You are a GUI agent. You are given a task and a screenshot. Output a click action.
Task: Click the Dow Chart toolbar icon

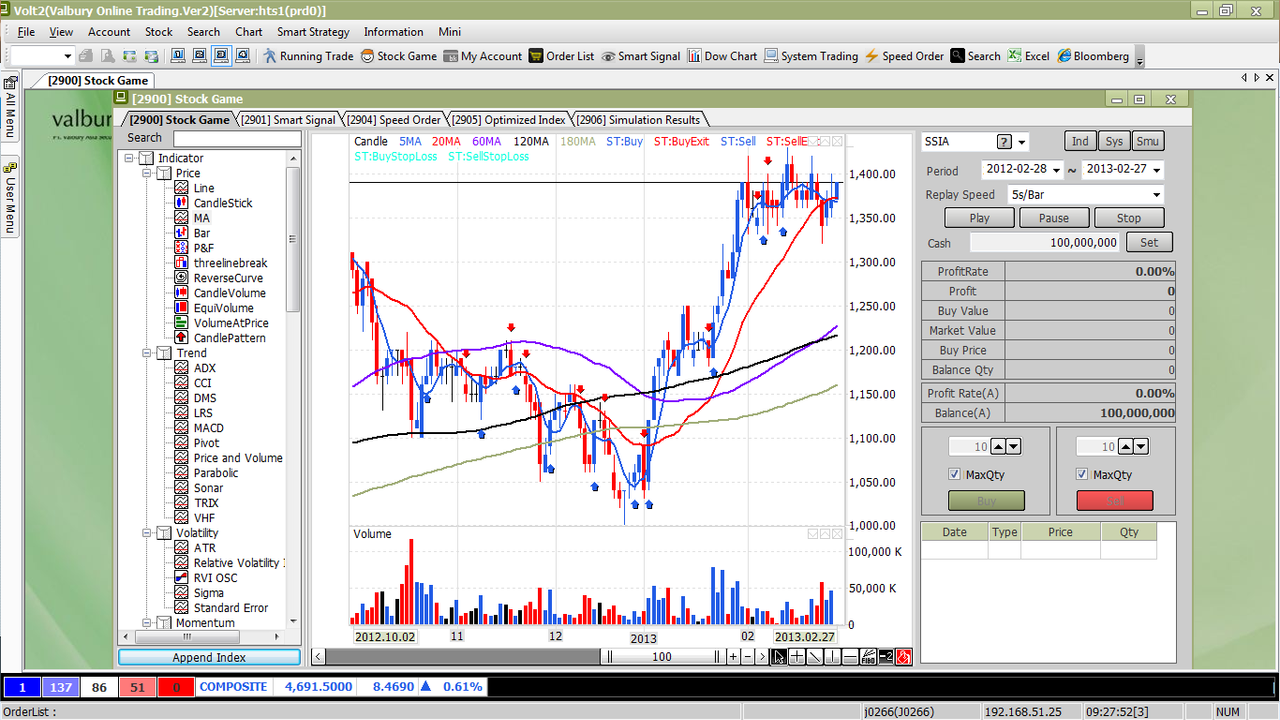click(x=722, y=56)
